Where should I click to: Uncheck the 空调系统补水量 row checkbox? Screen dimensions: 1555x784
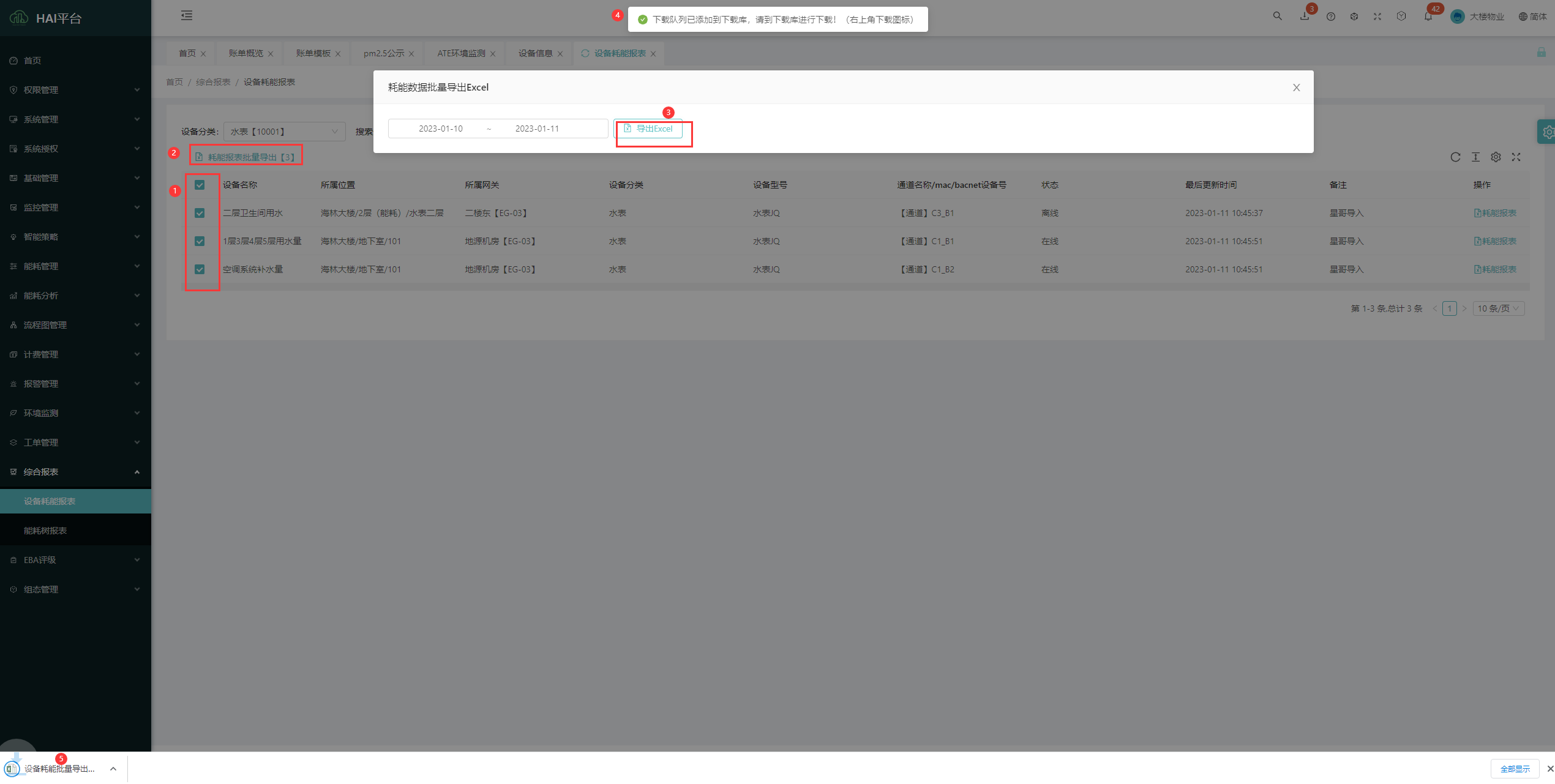tap(200, 269)
